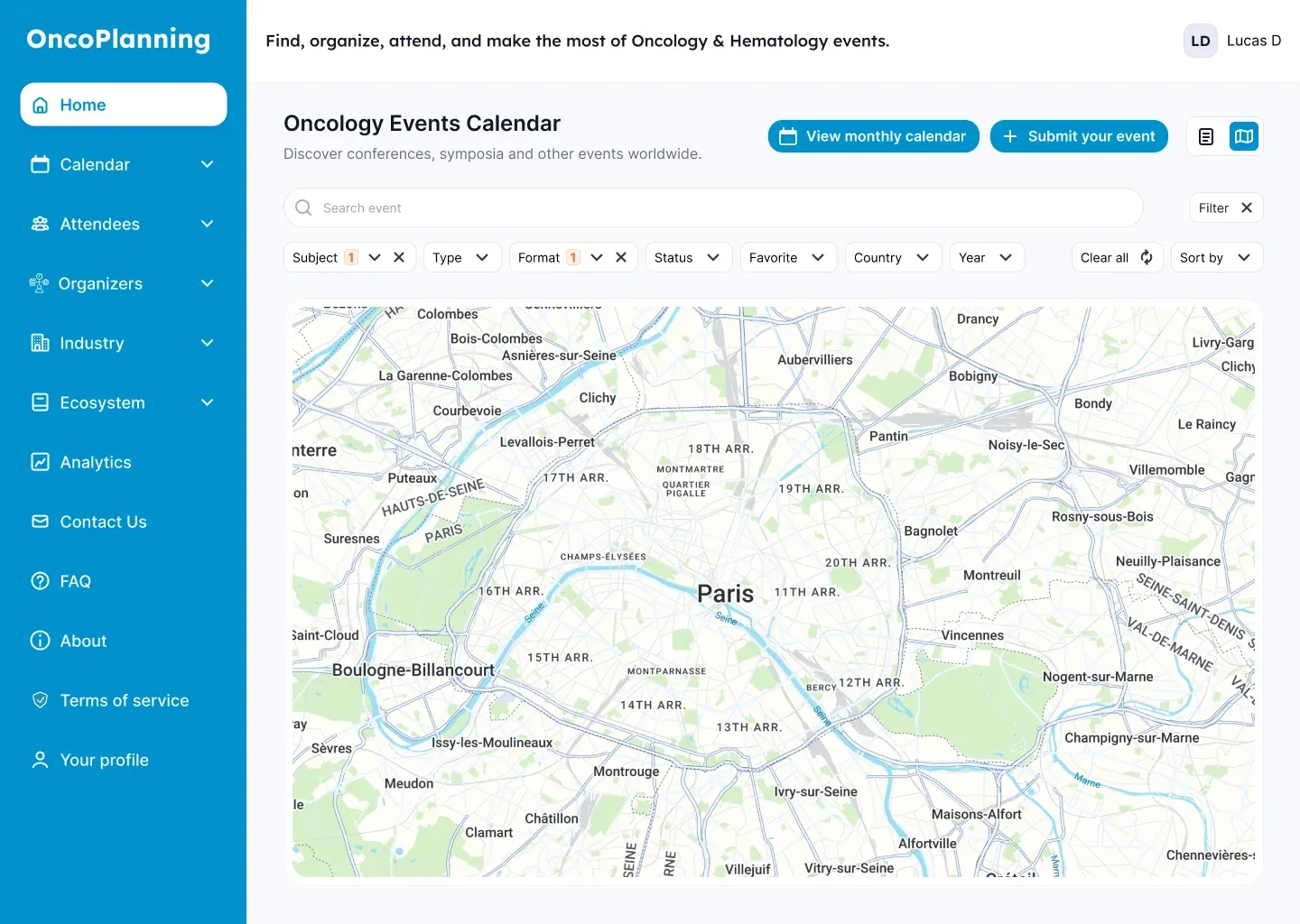Click the Analytics chart icon
Image resolution: width=1300 pixels, height=924 pixels.
(40, 462)
